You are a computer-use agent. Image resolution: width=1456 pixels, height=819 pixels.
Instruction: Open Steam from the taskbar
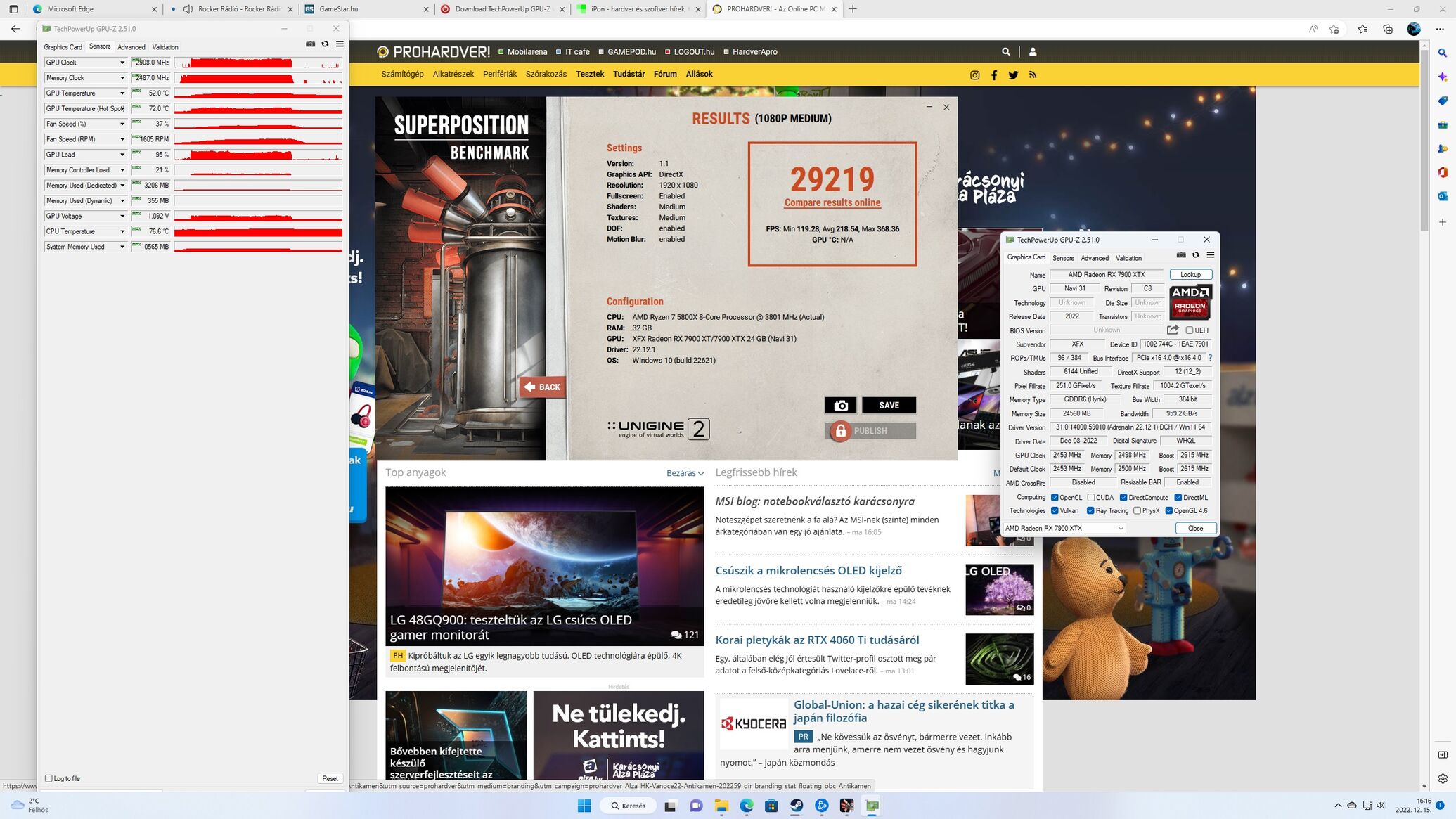pos(797,806)
